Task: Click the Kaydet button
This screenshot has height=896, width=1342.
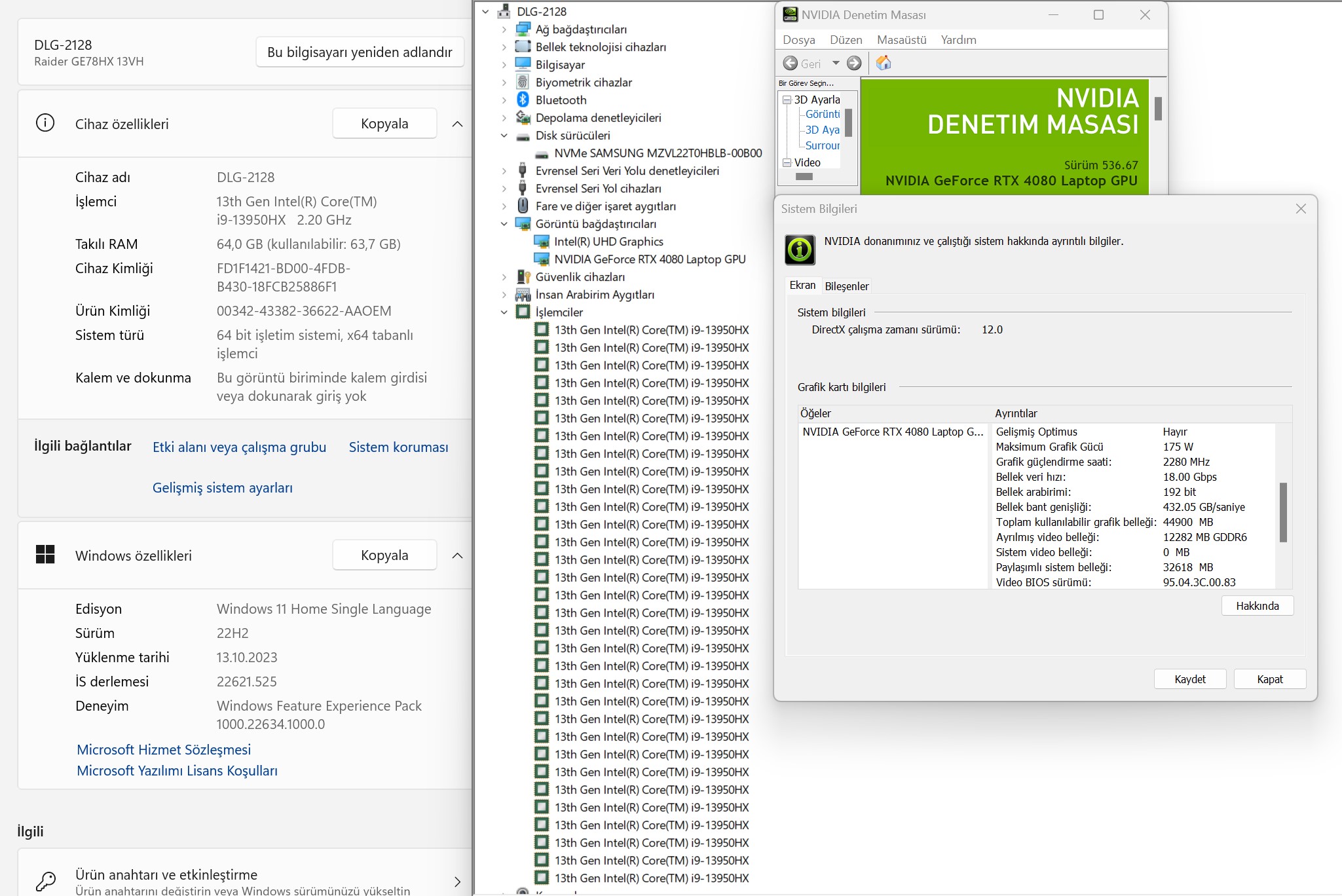Action: 1190,679
